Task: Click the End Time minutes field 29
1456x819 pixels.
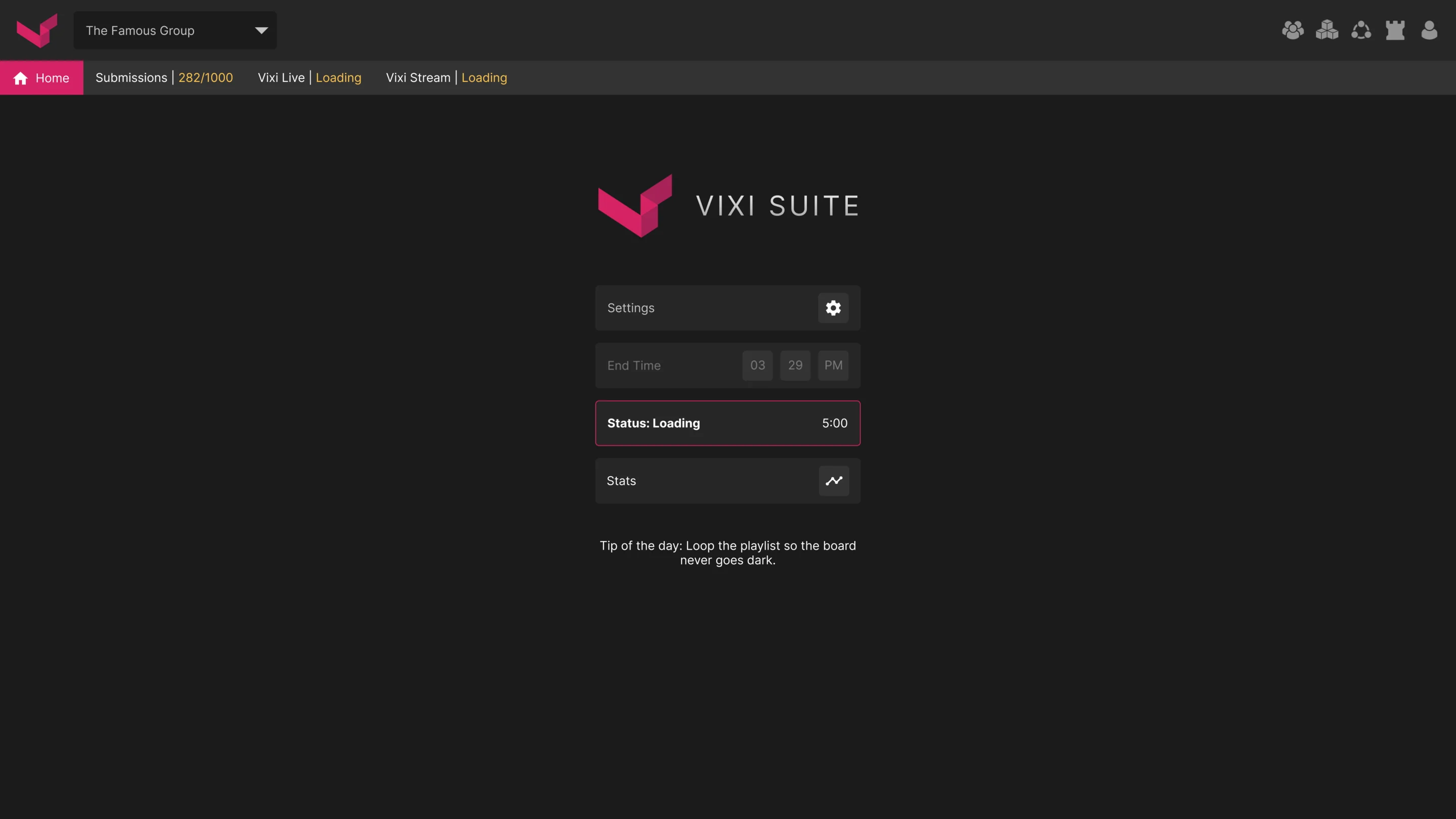Action: 795,366
